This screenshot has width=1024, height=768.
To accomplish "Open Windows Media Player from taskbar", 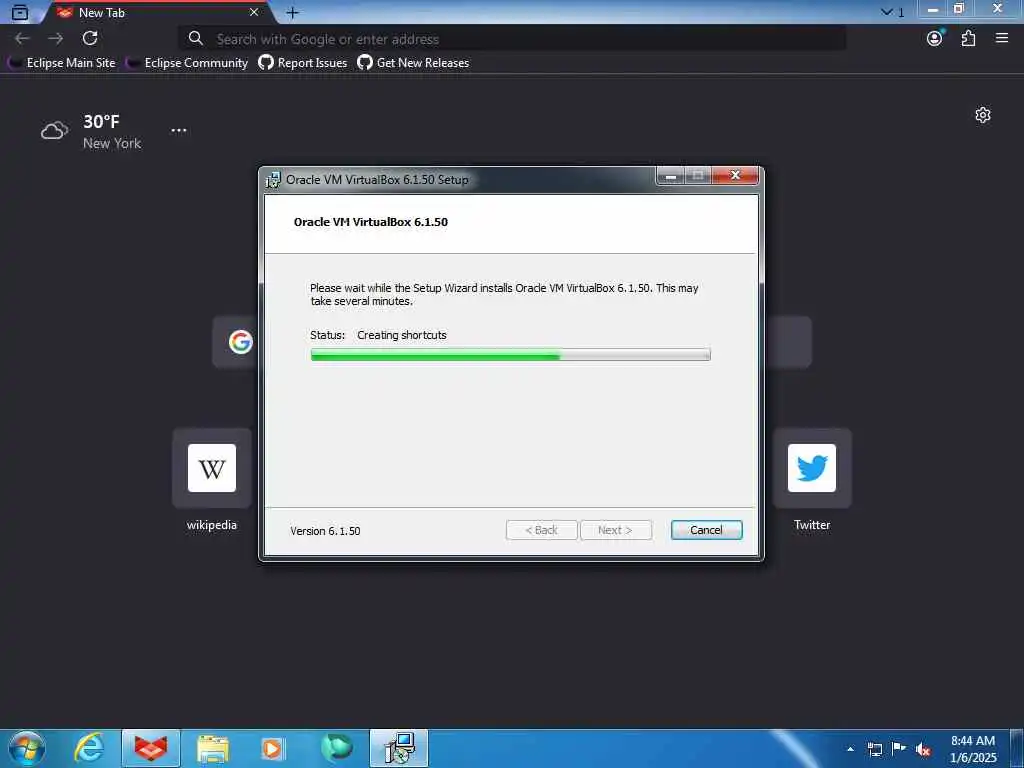I will pos(272,748).
